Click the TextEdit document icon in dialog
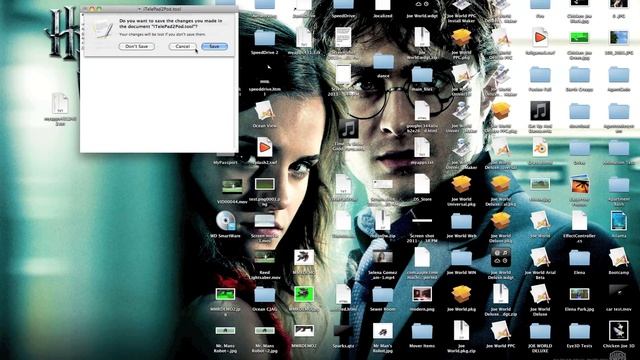This screenshot has height=360, width=640. click(102, 29)
